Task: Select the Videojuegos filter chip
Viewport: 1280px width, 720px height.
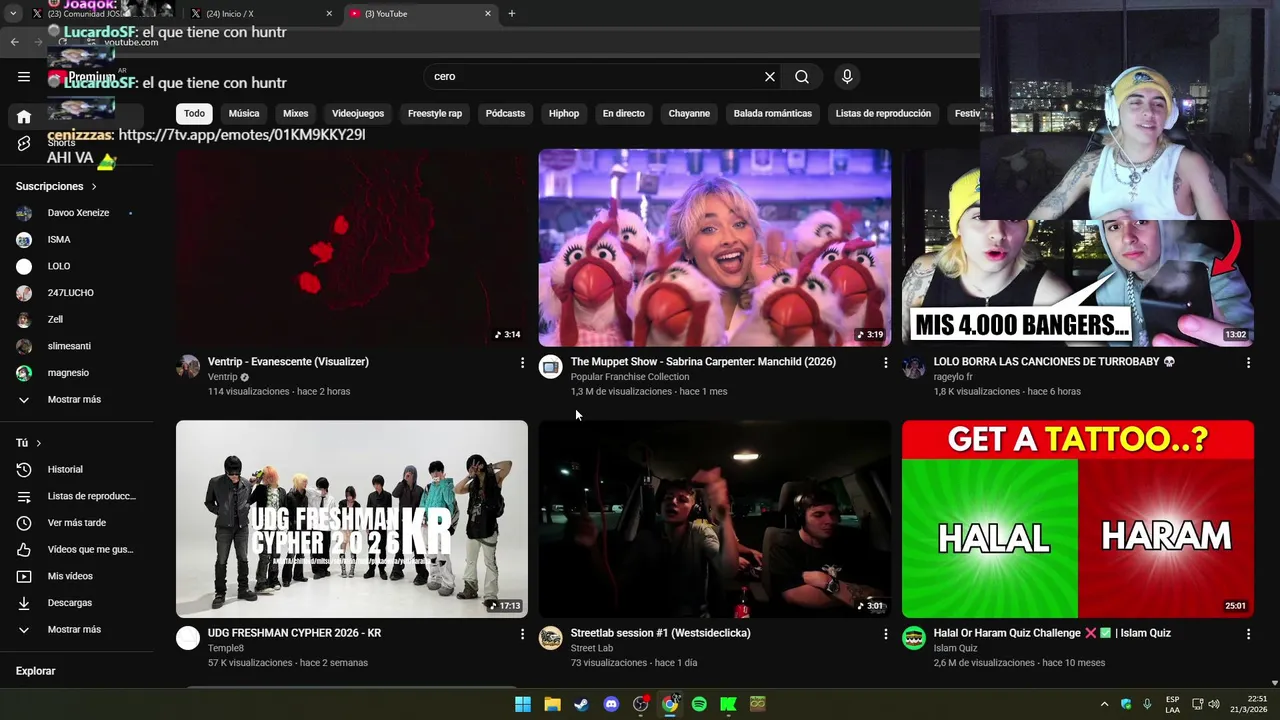Action: (x=358, y=113)
